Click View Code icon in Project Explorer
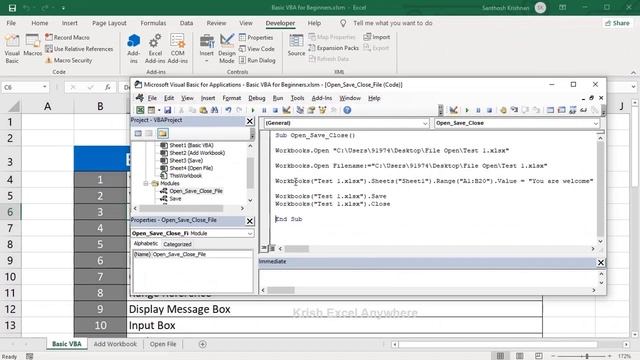 [138, 133]
